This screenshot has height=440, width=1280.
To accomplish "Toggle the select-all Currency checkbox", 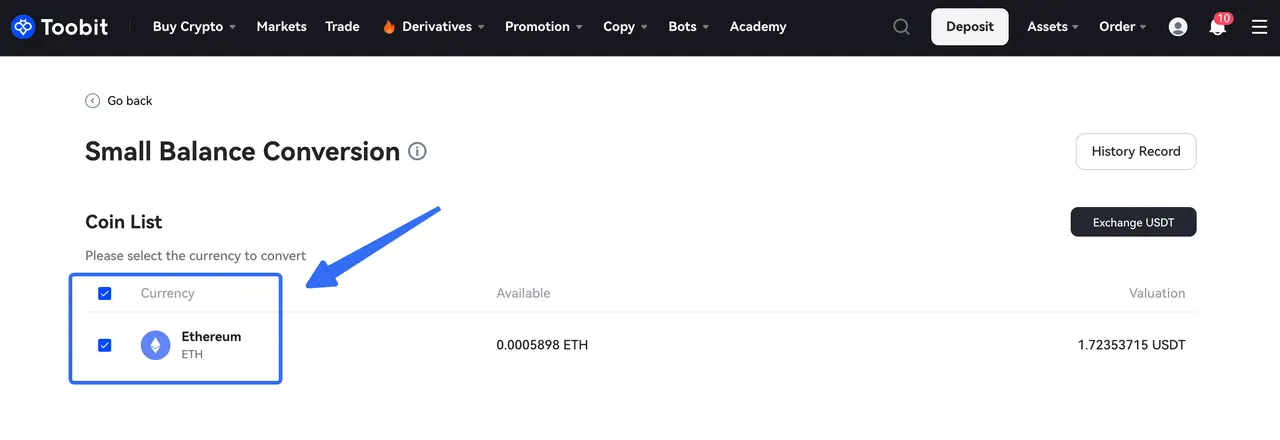I will tap(105, 294).
